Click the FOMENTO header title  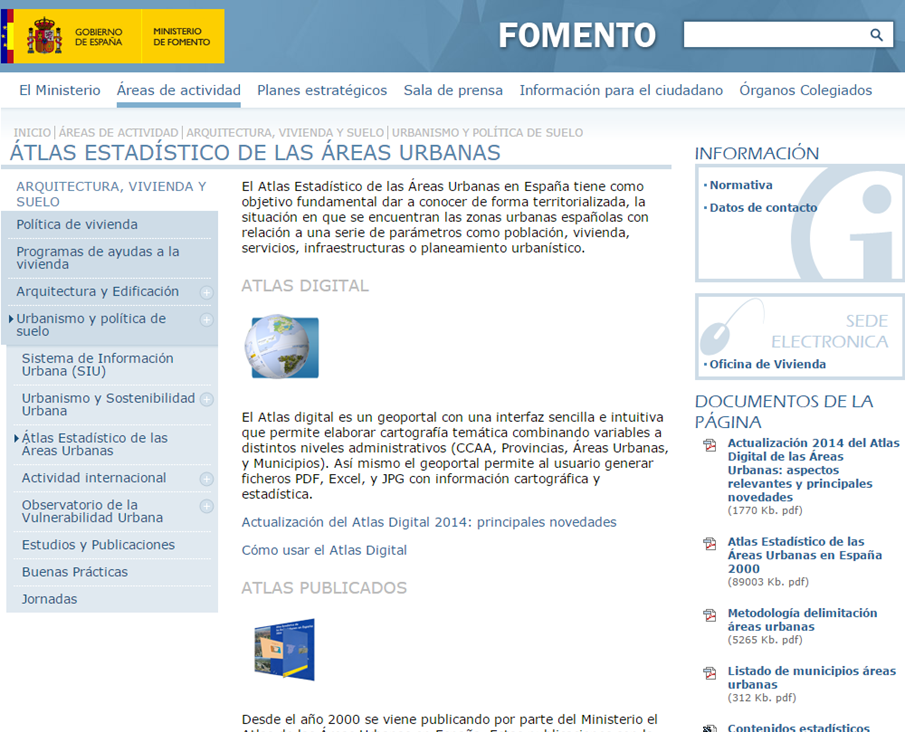click(x=577, y=35)
